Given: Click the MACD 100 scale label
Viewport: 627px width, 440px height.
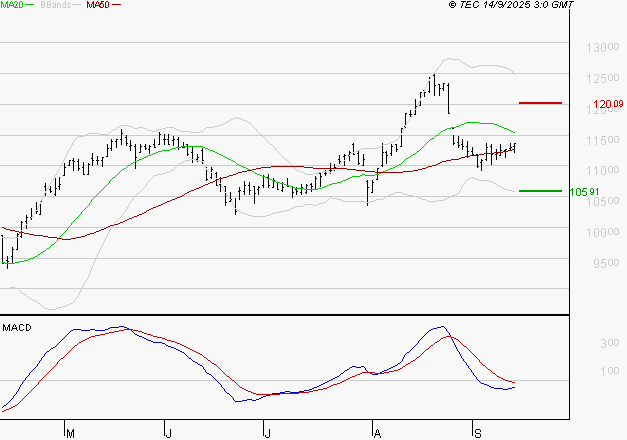Looking at the screenshot, I should (609, 371).
